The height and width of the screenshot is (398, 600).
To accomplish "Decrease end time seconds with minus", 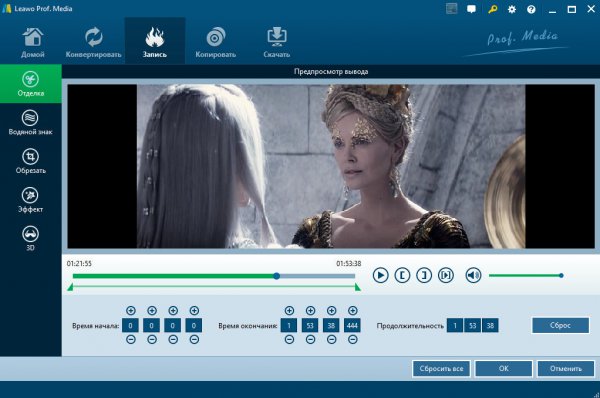I will point(331,339).
